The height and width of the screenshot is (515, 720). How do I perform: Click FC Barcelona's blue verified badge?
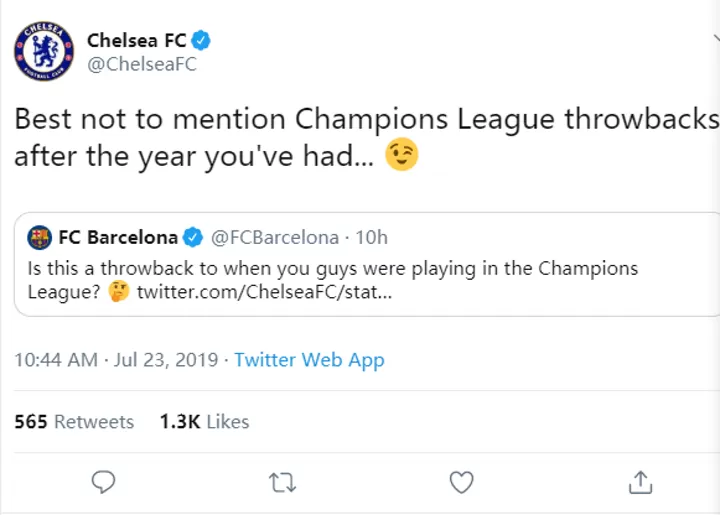point(193,237)
